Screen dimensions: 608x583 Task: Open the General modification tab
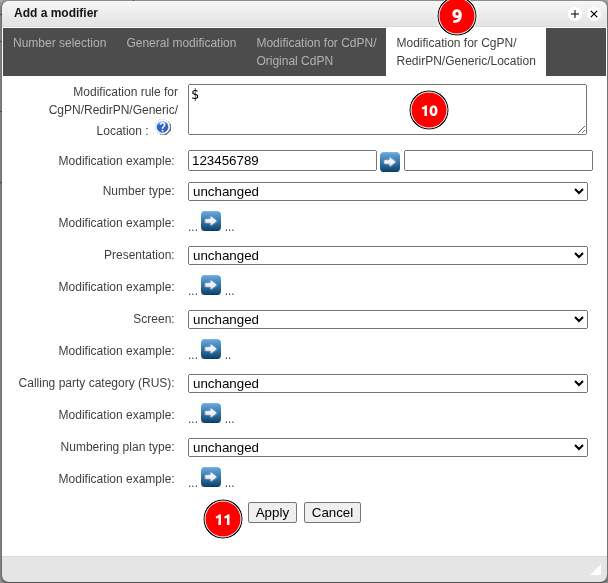(x=181, y=43)
